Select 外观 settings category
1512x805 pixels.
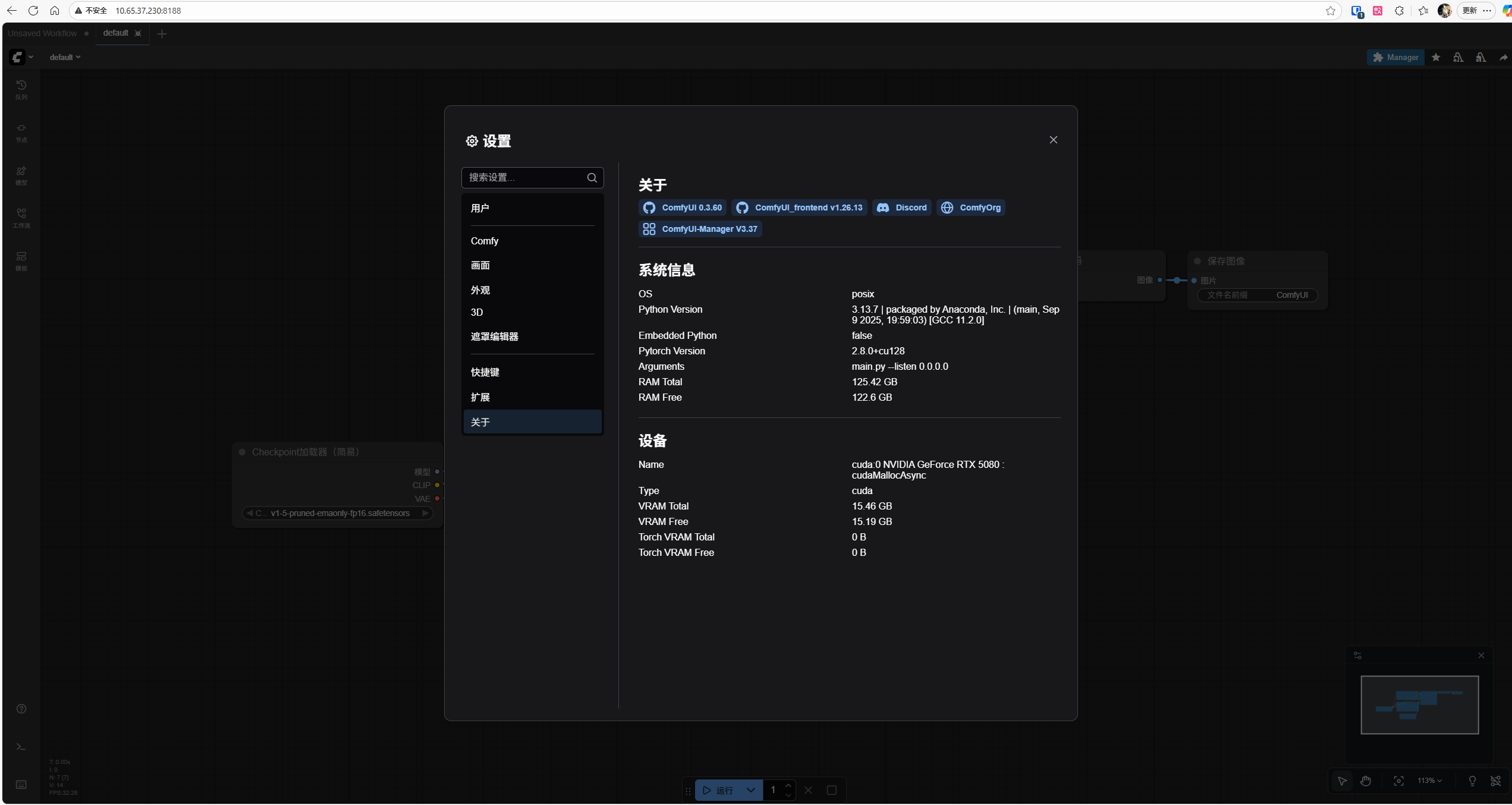click(480, 290)
